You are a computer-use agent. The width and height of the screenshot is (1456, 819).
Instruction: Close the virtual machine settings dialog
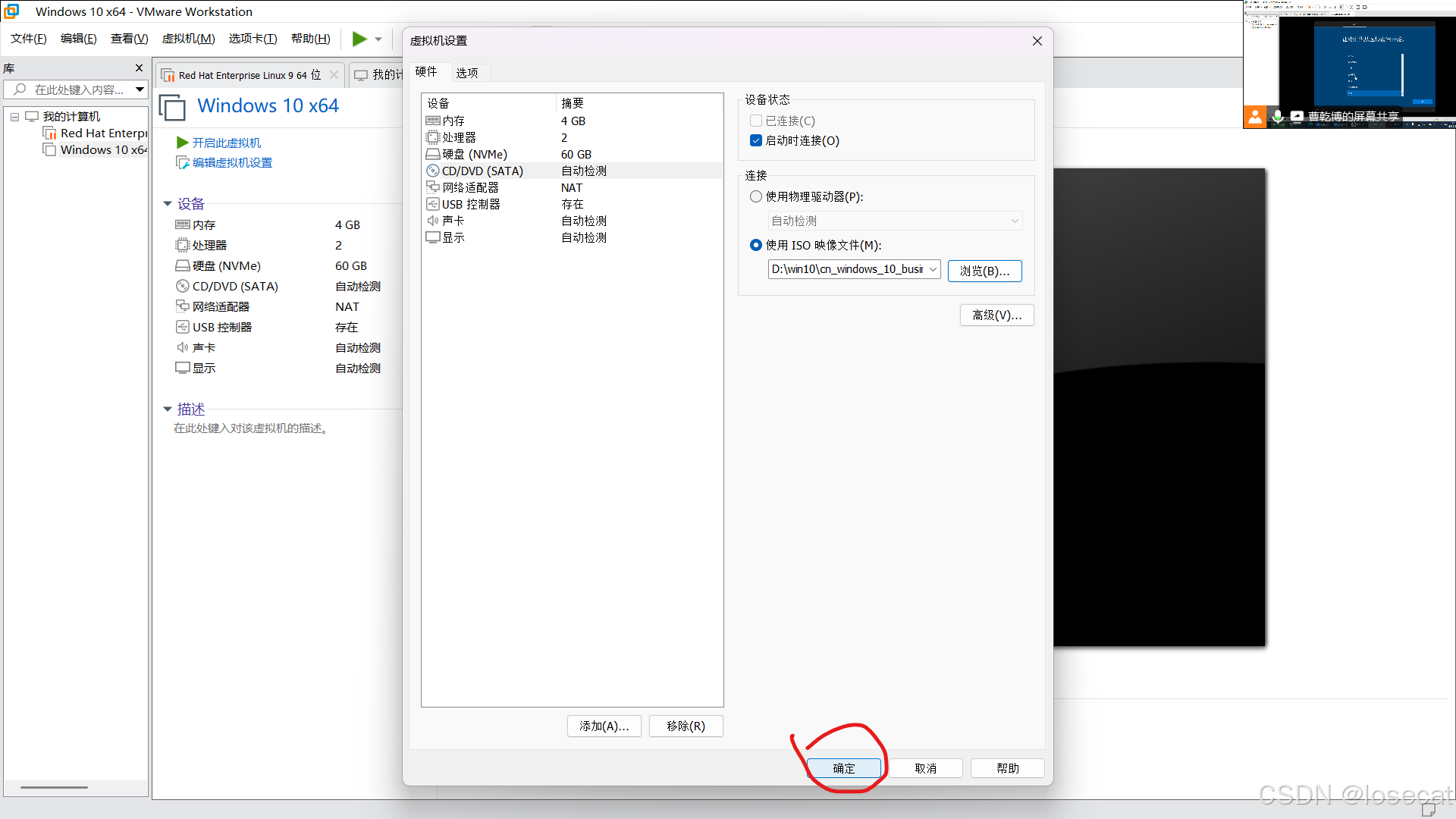pos(1037,41)
